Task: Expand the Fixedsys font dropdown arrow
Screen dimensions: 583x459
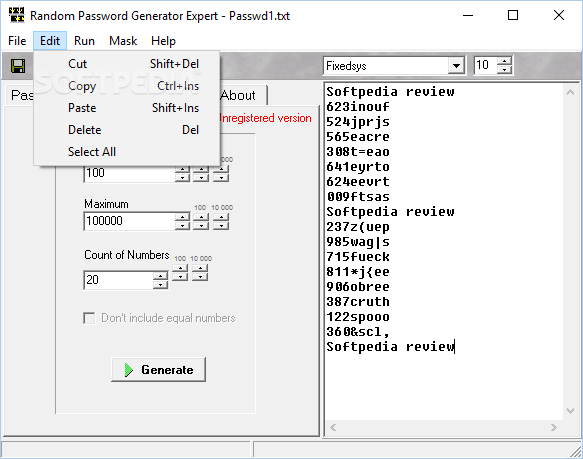Action: 456,66
